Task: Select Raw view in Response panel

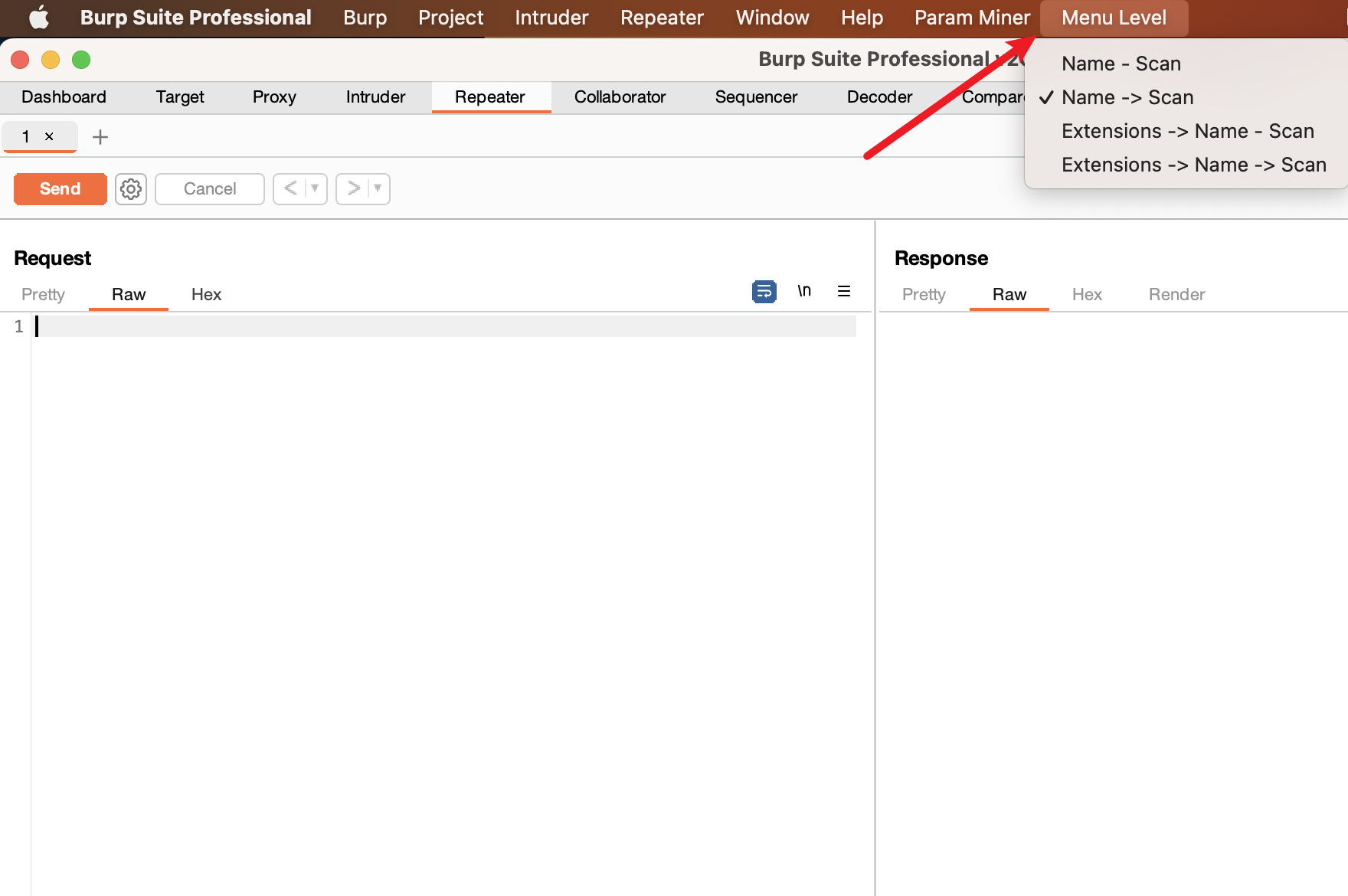Action: (x=1009, y=295)
